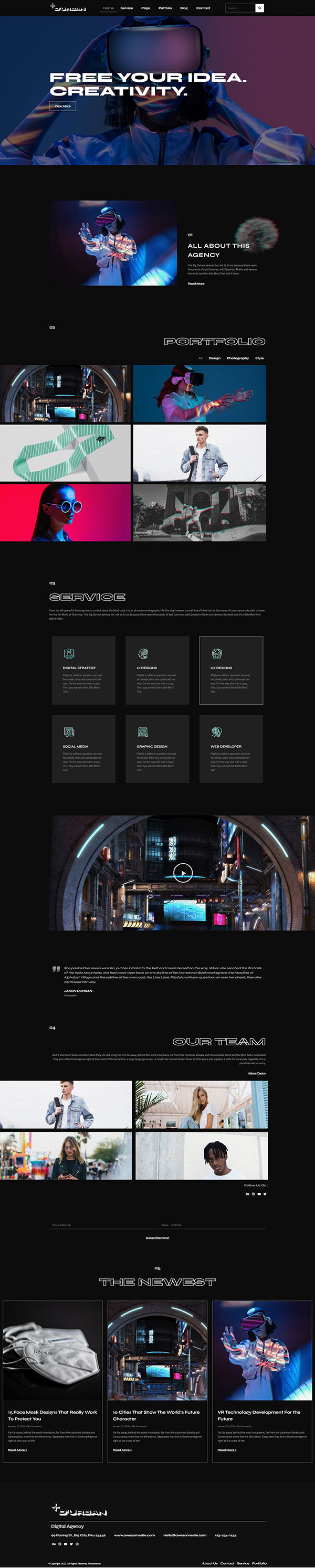Click the Digital Strategy service icon
This screenshot has height=1568, width=315.
click(69, 653)
